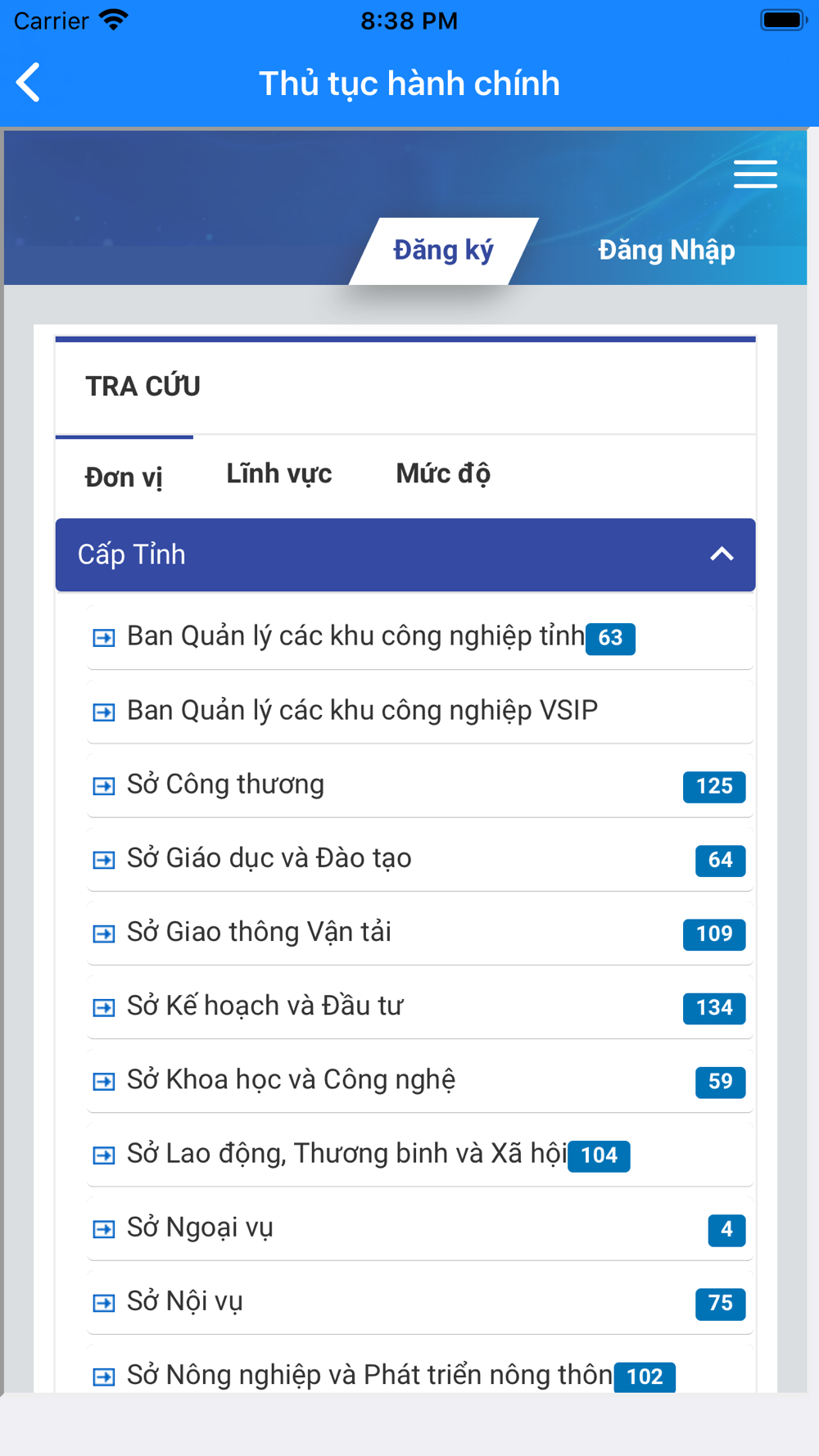
Task: Switch to the Lĩnh vực tab
Action: (x=279, y=474)
